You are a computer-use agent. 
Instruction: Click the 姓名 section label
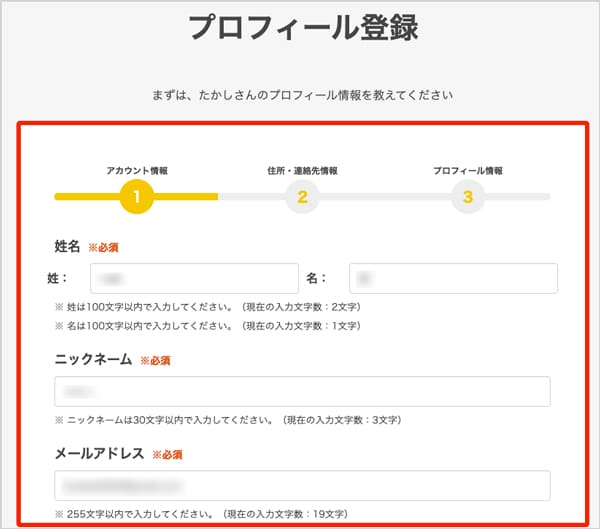click(67, 246)
